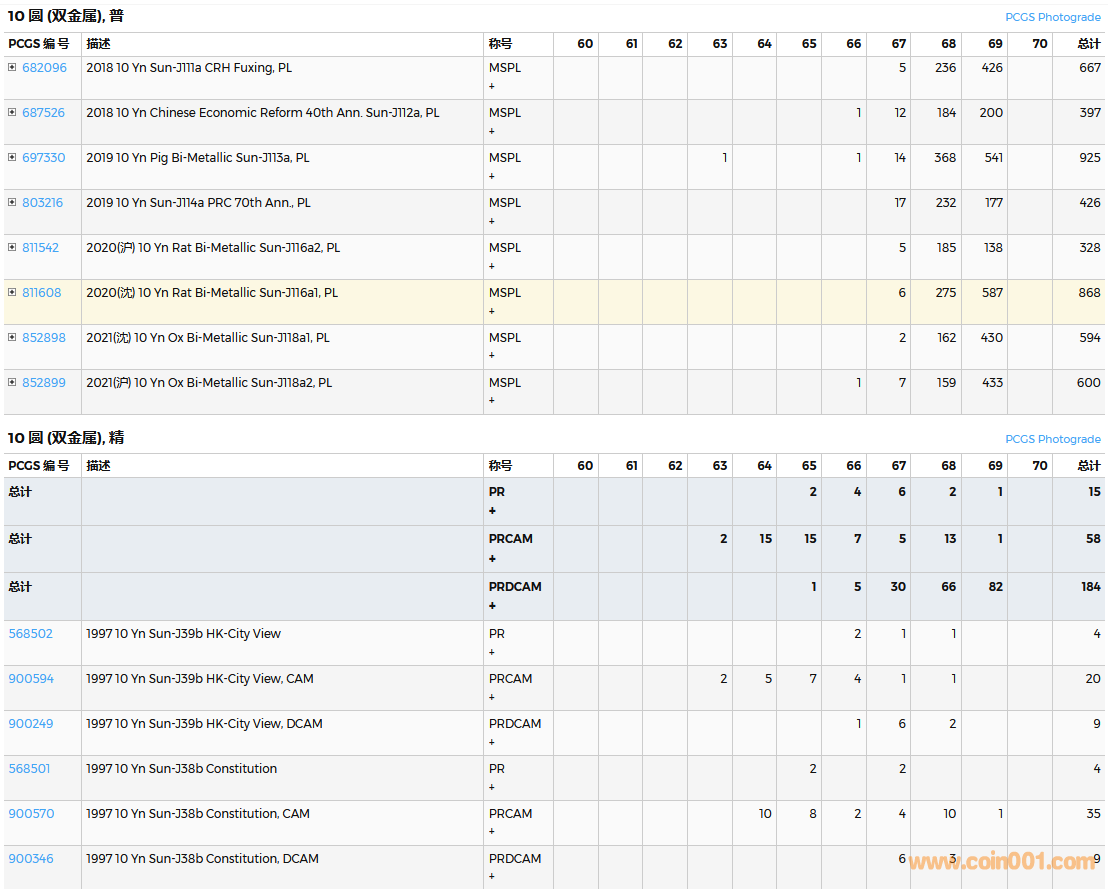Click plus icon under PRCAM total row

492,558
